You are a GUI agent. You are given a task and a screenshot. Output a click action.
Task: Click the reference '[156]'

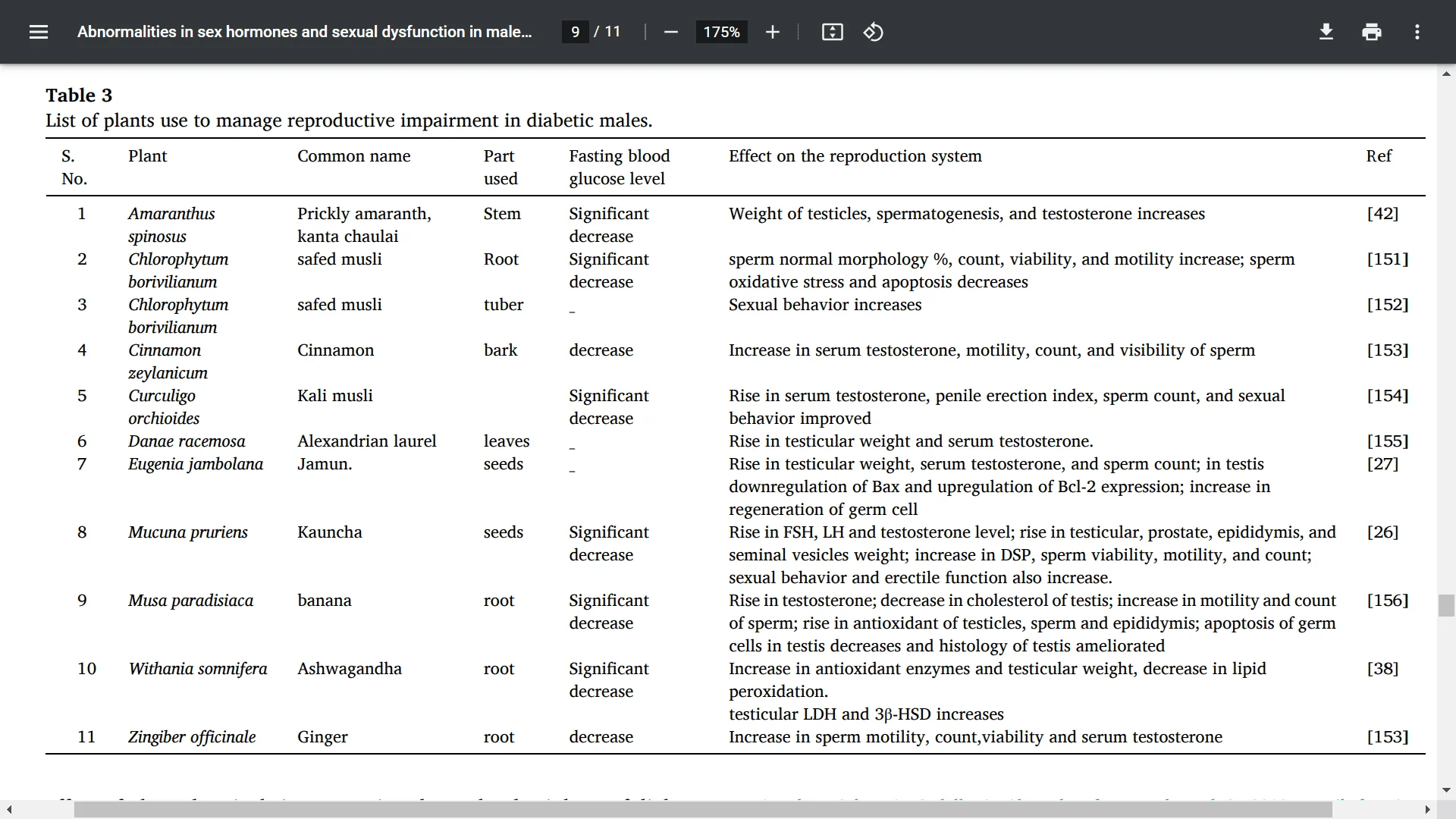(x=1388, y=600)
